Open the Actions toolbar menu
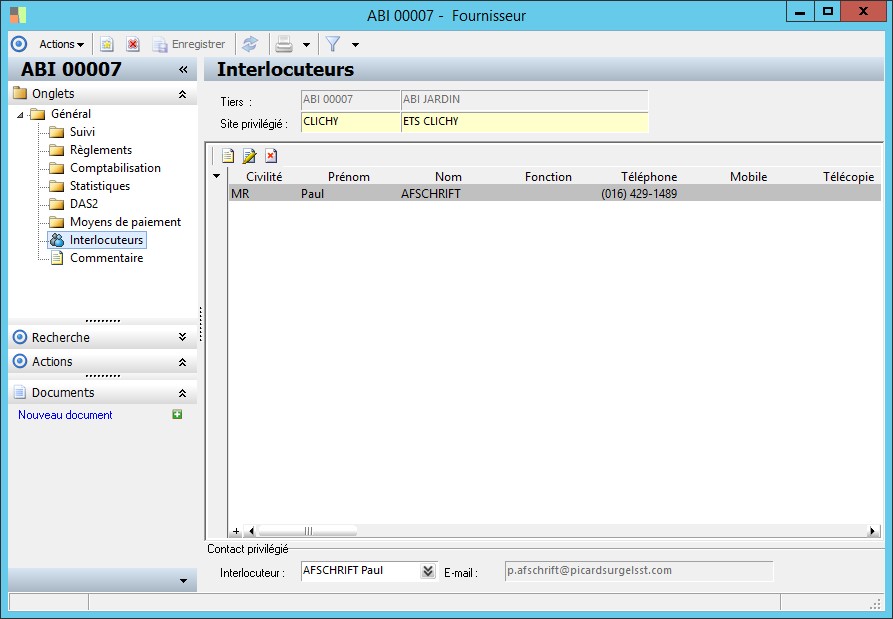 (61, 44)
